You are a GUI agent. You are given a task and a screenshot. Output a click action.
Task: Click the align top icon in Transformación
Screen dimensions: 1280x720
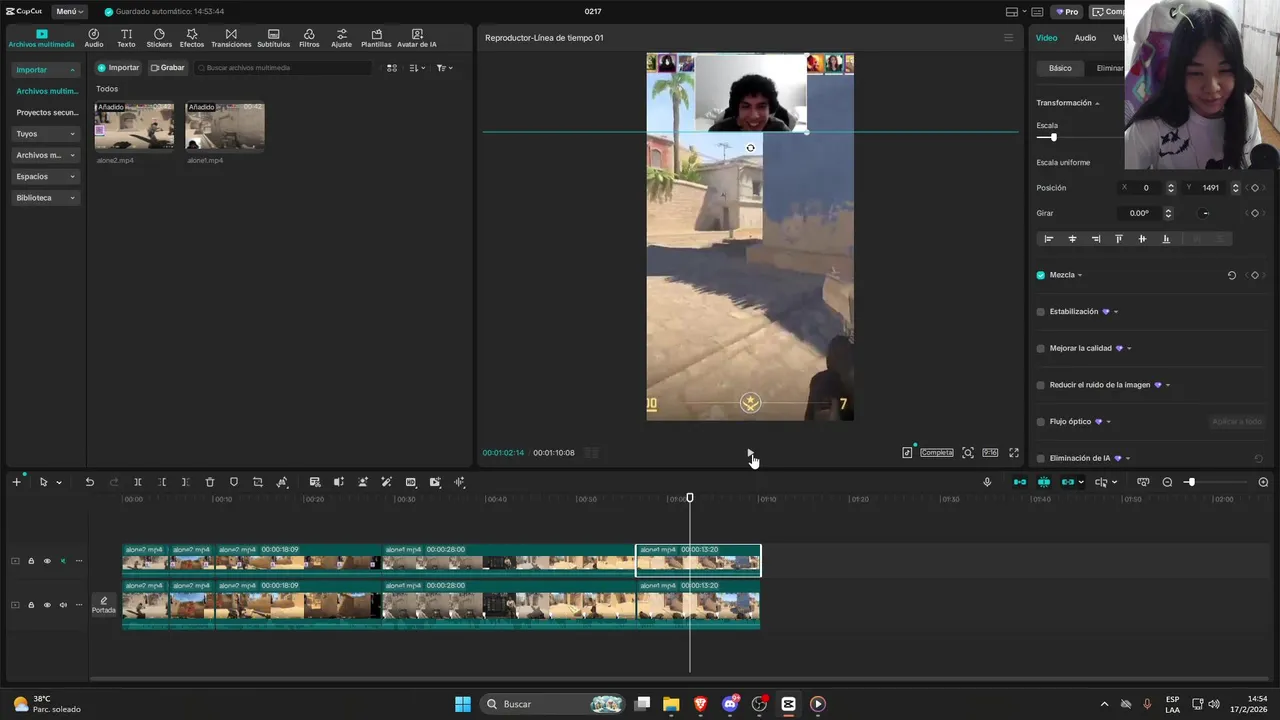1119,239
